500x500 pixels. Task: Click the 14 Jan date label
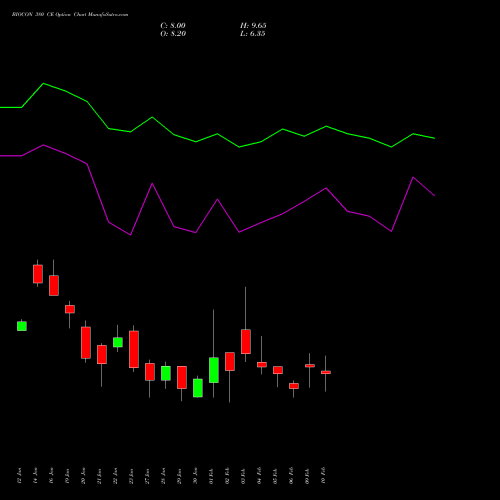tap(35, 476)
